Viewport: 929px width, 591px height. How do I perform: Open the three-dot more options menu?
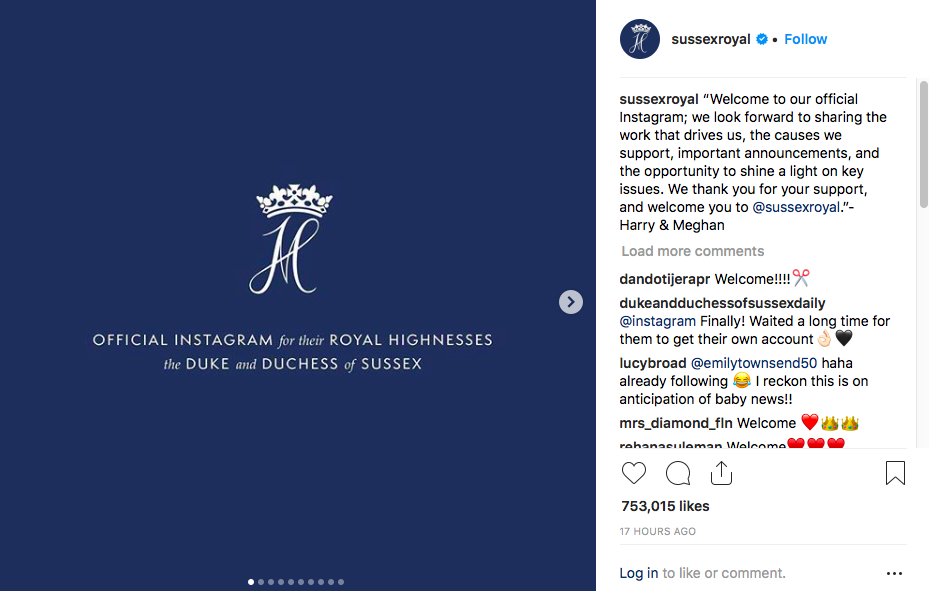click(x=894, y=573)
